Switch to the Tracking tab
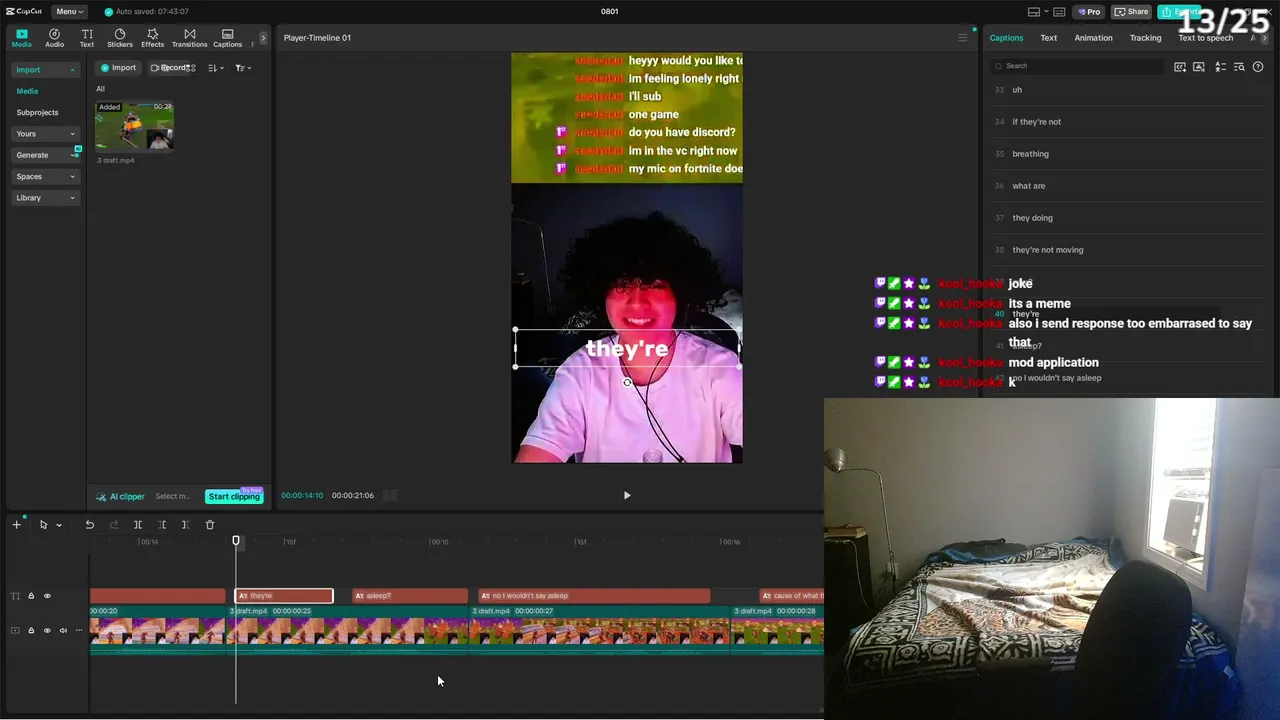The image size is (1280, 720). [1145, 38]
